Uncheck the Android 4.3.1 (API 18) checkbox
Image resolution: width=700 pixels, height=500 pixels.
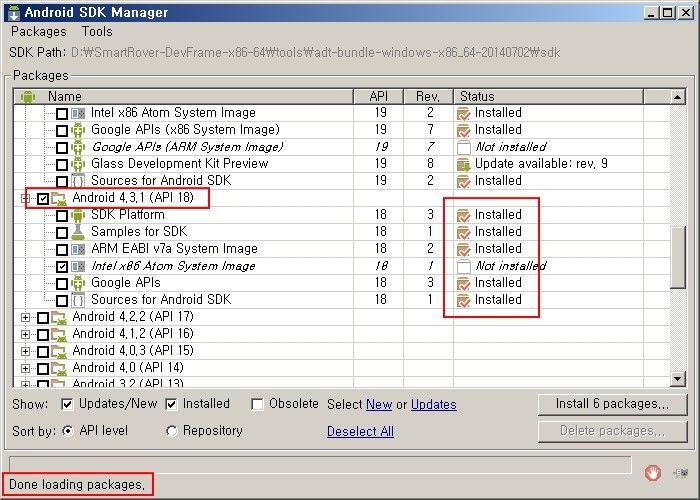(x=43, y=199)
